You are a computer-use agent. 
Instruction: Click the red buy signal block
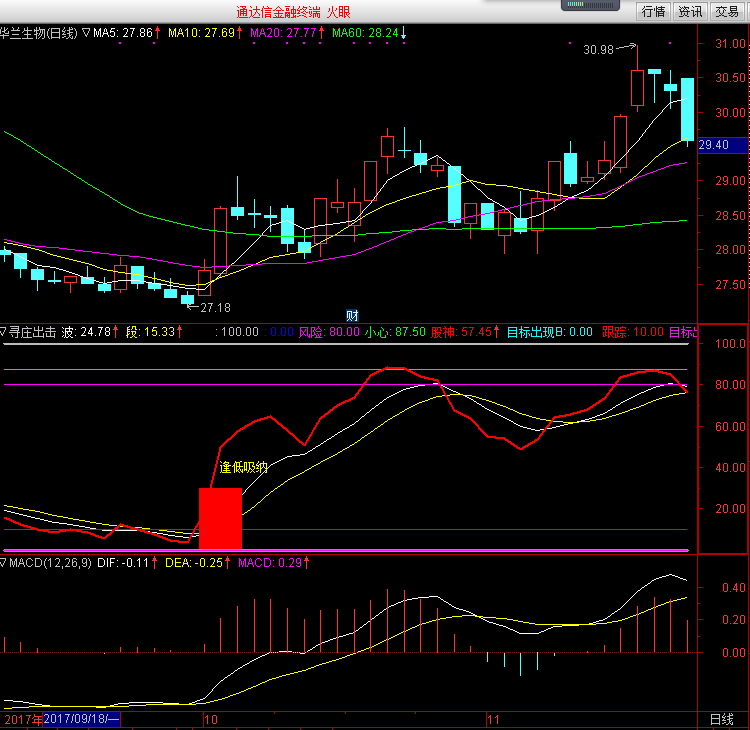pyautogui.click(x=221, y=518)
